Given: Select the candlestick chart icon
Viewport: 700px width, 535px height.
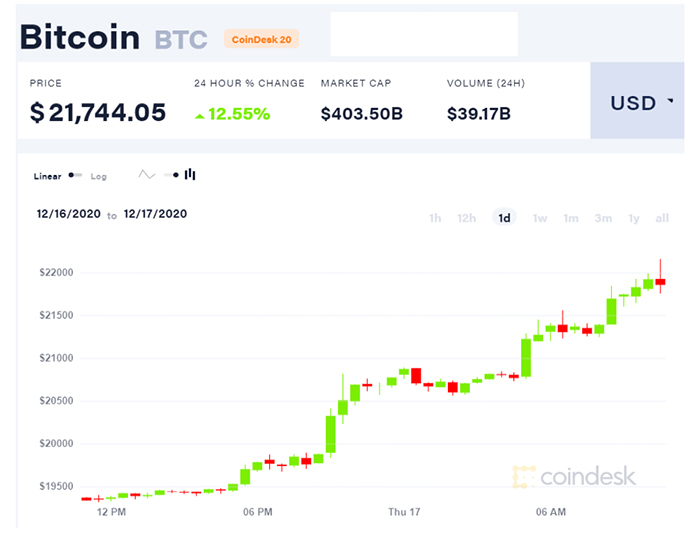Looking at the screenshot, I should pyautogui.click(x=190, y=174).
